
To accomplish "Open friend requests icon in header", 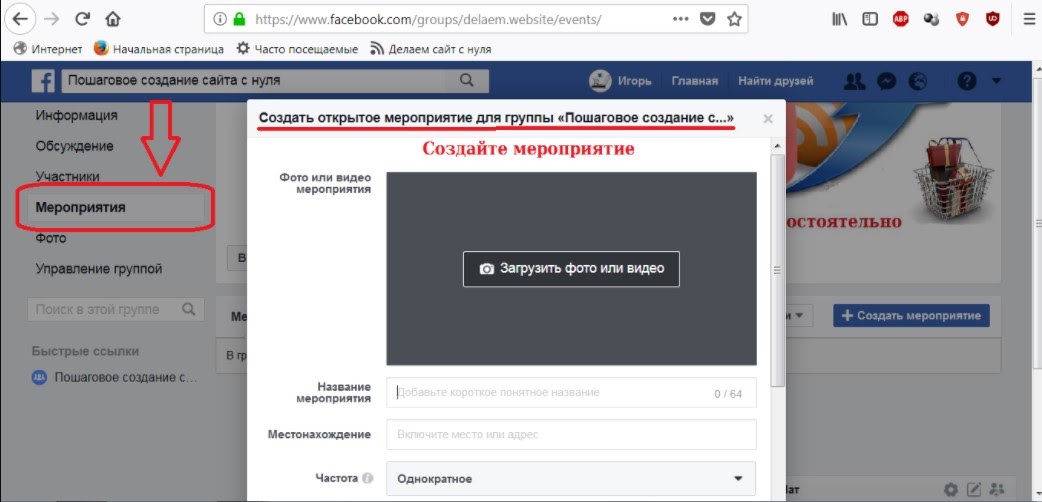I will coord(855,81).
